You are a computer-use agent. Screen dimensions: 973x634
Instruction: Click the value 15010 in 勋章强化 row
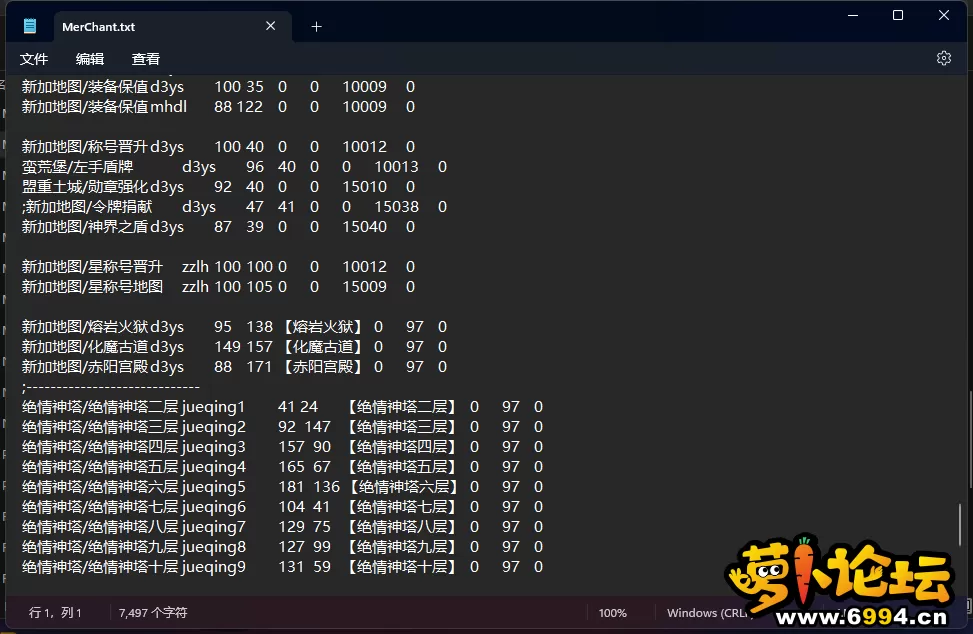[365, 187]
